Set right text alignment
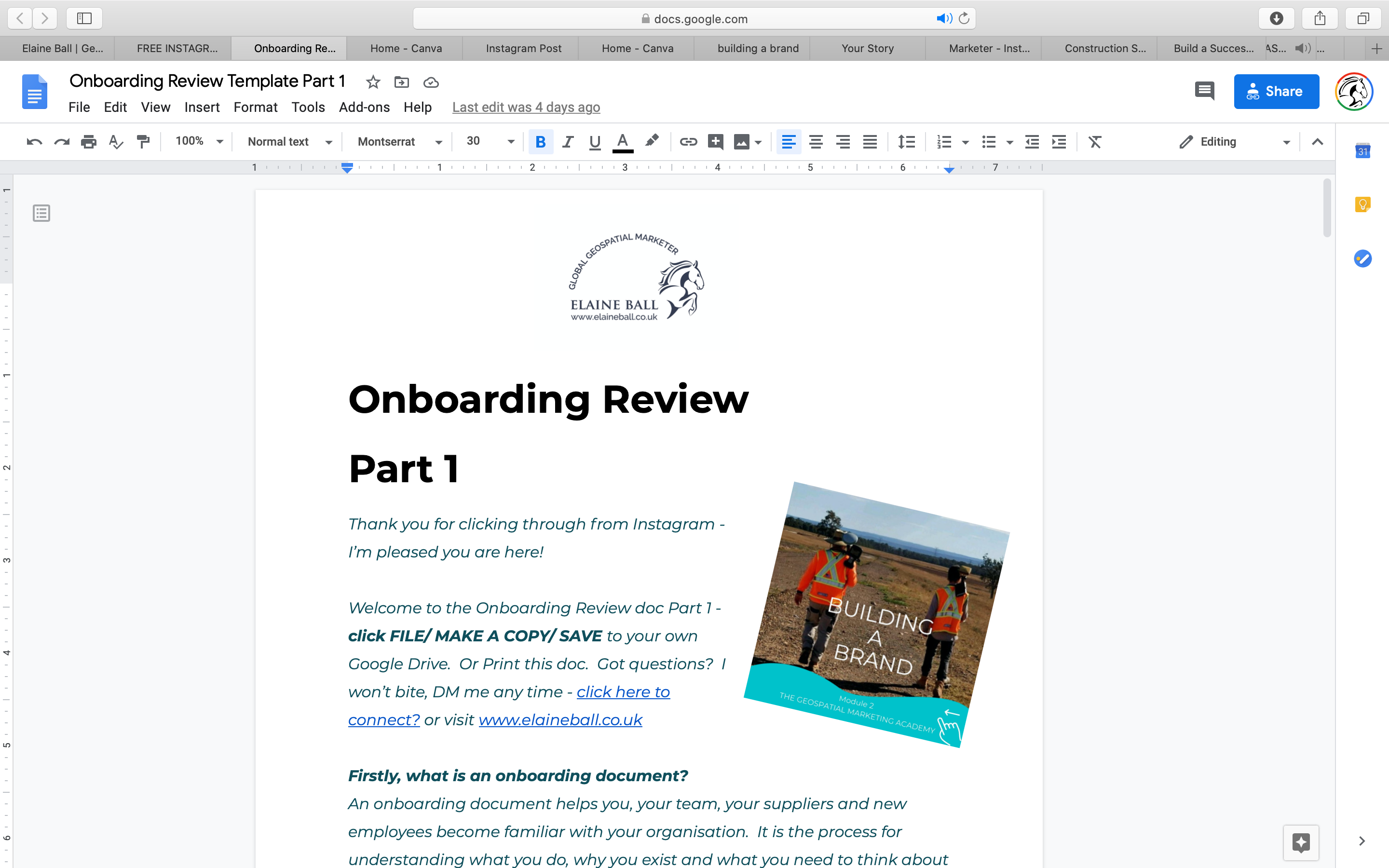The height and width of the screenshot is (868, 1389). pyautogui.click(x=843, y=142)
